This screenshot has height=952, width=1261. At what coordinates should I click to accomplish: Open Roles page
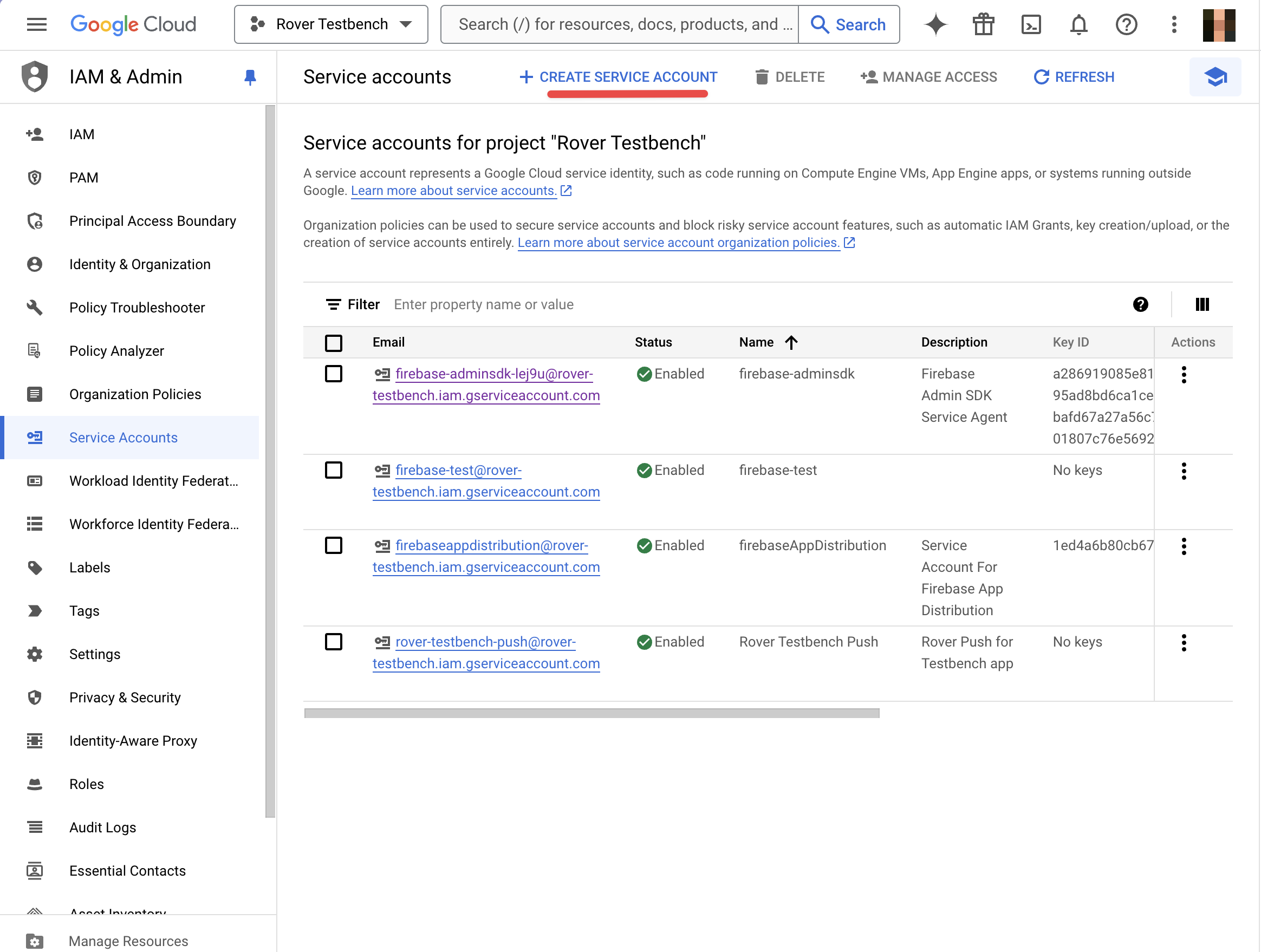click(x=130, y=785)
